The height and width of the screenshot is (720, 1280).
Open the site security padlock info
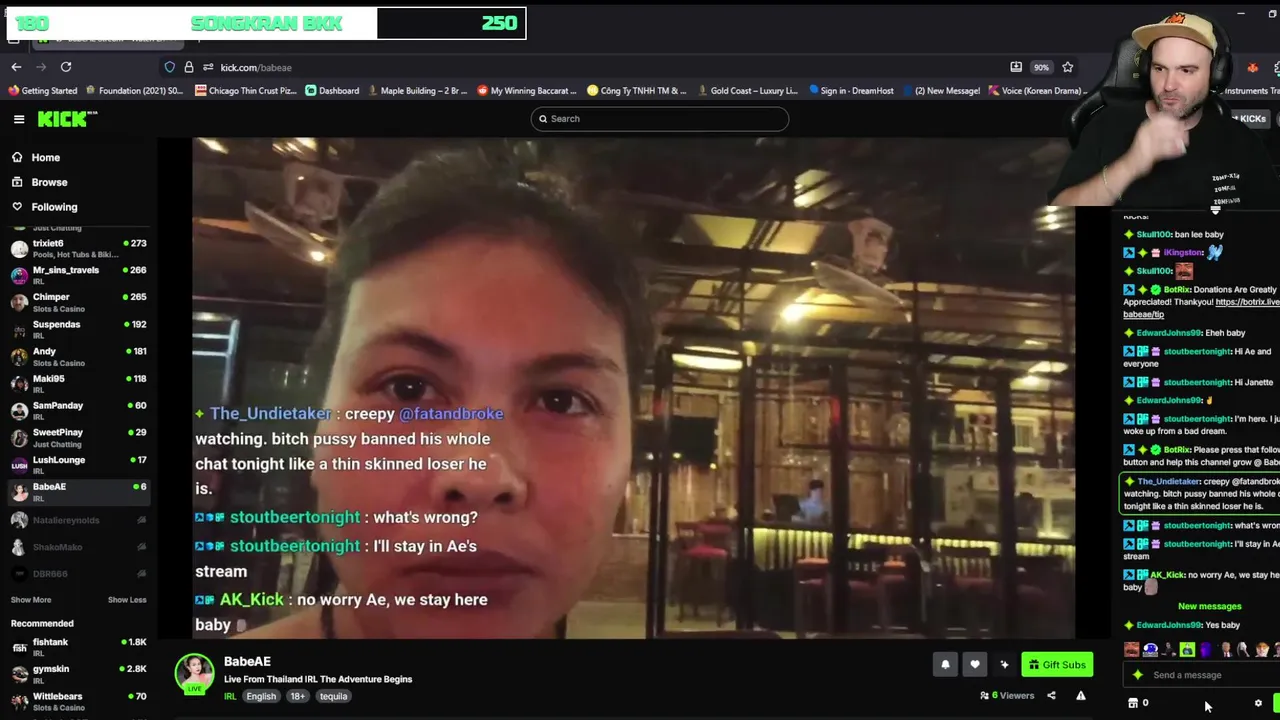pyautogui.click(x=189, y=67)
